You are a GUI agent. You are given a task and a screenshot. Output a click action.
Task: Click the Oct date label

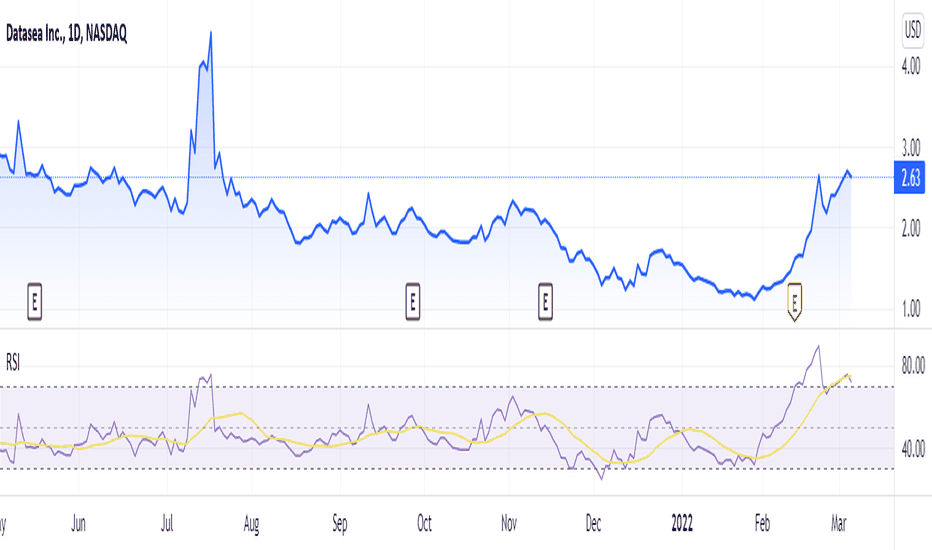coord(424,523)
